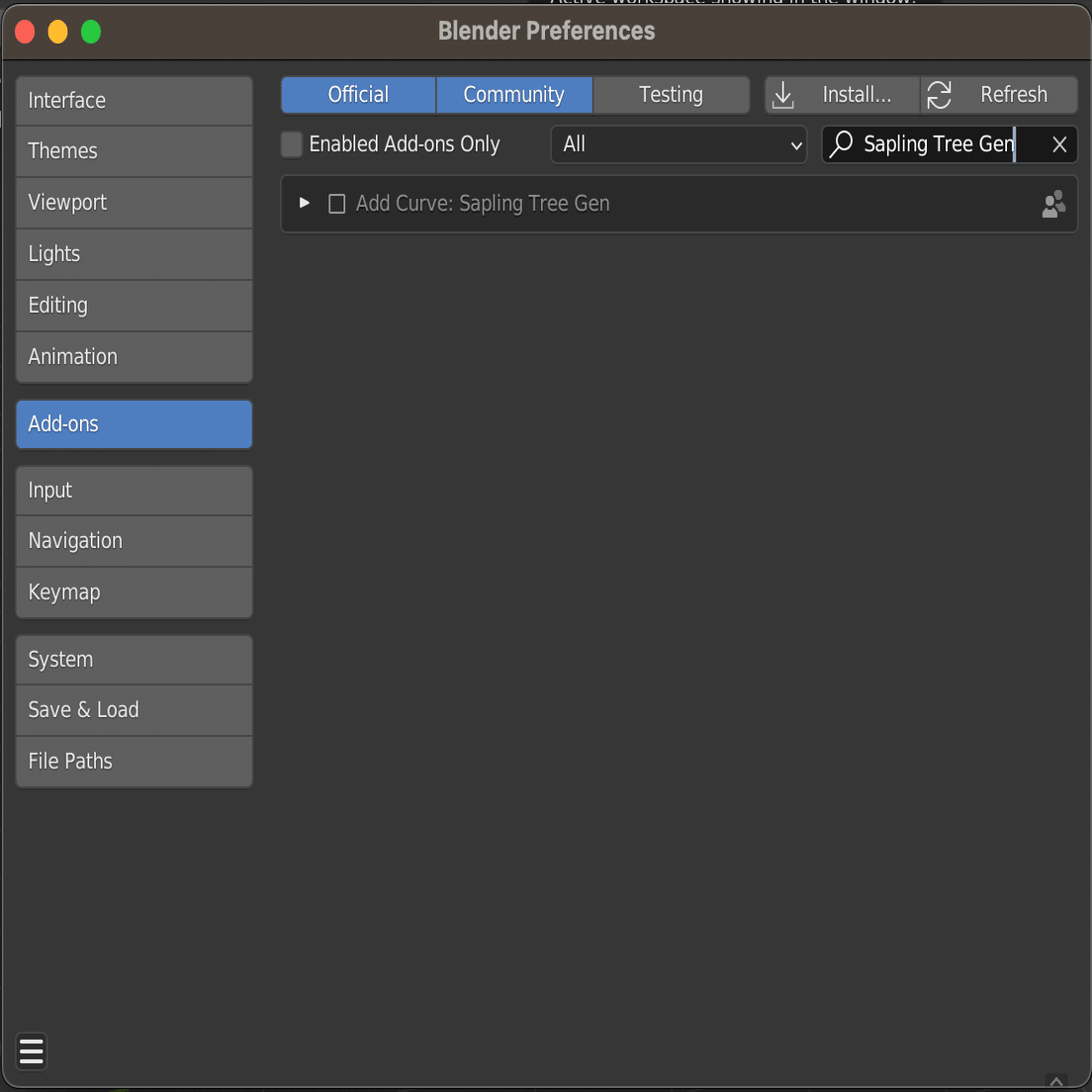The width and height of the screenshot is (1092, 1092).
Task: Toggle the Testing support level filter
Action: click(671, 95)
